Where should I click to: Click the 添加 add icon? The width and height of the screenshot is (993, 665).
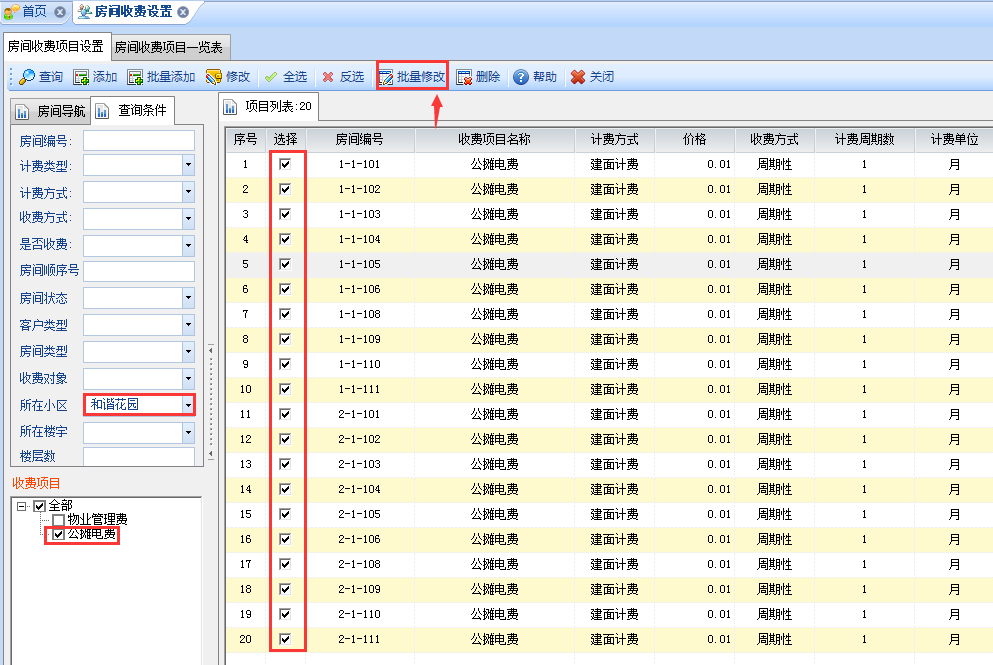(81, 77)
